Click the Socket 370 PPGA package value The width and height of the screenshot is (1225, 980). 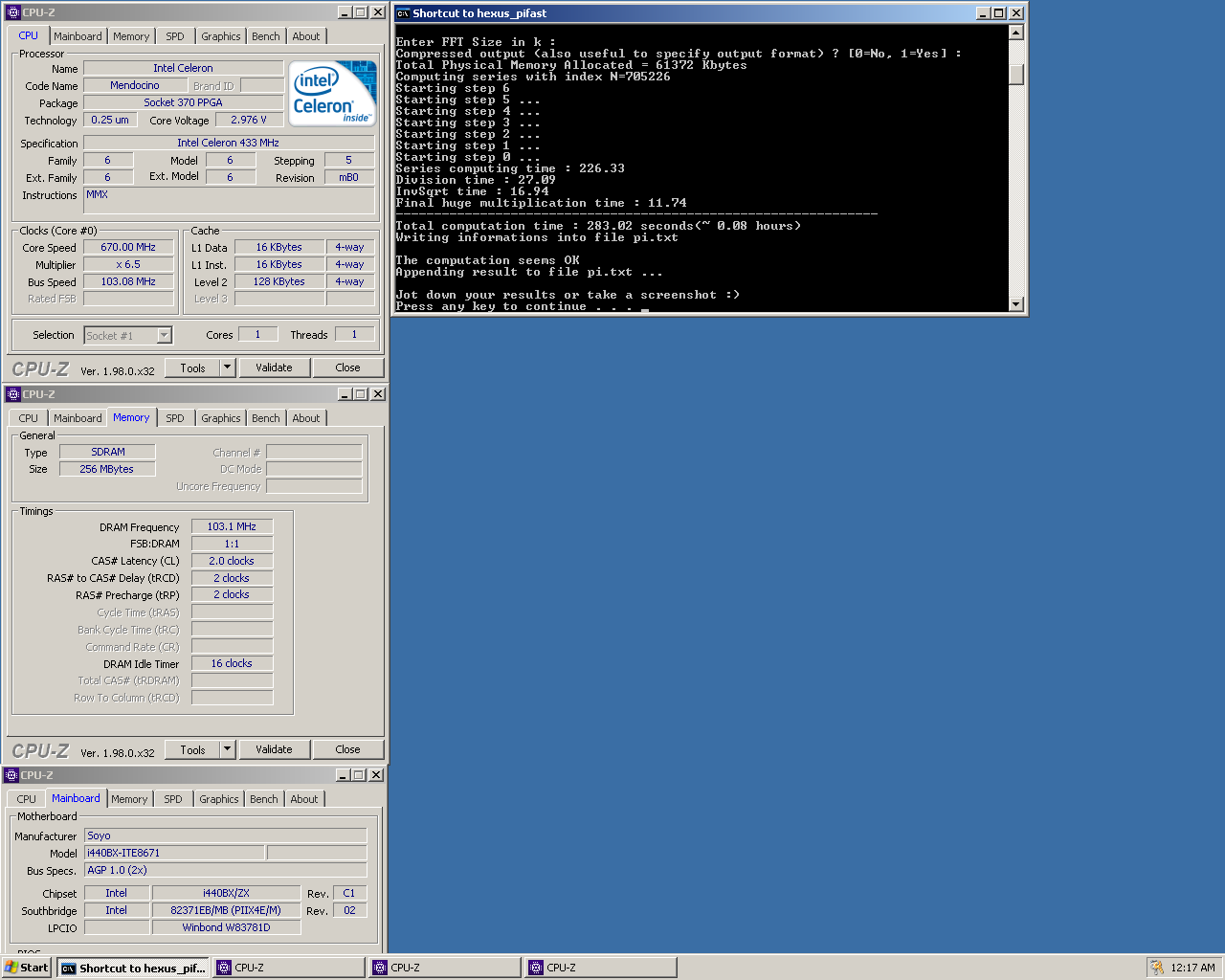click(x=183, y=102)
